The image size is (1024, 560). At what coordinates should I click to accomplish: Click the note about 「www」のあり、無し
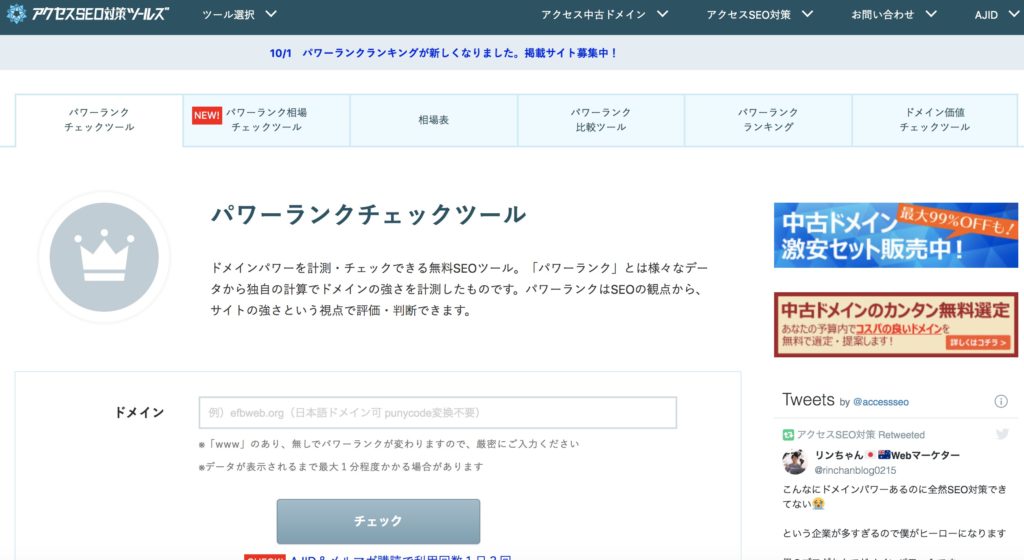pos(389,444)
